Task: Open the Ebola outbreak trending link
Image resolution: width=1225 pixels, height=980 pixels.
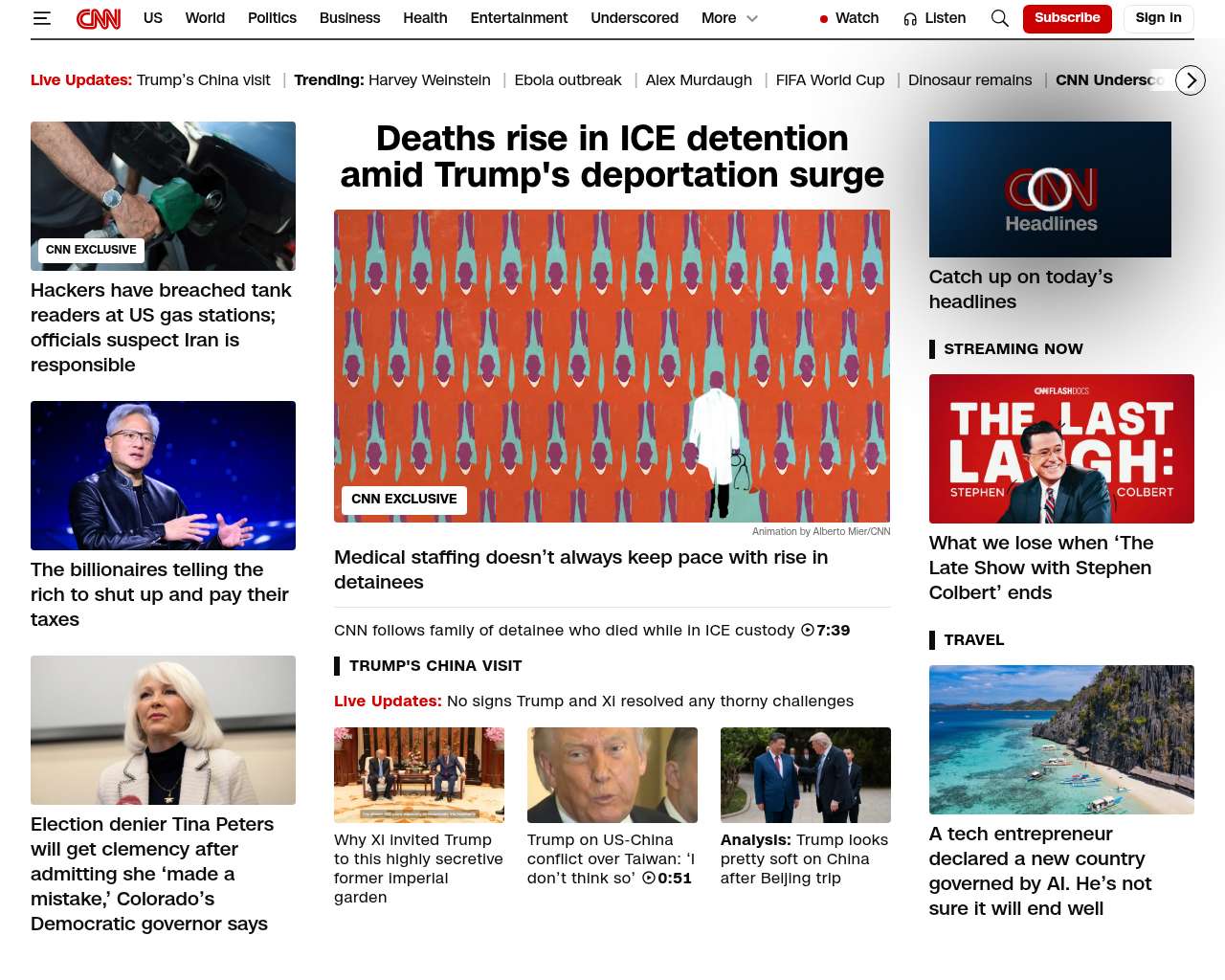Action: (x=568, y=80)
